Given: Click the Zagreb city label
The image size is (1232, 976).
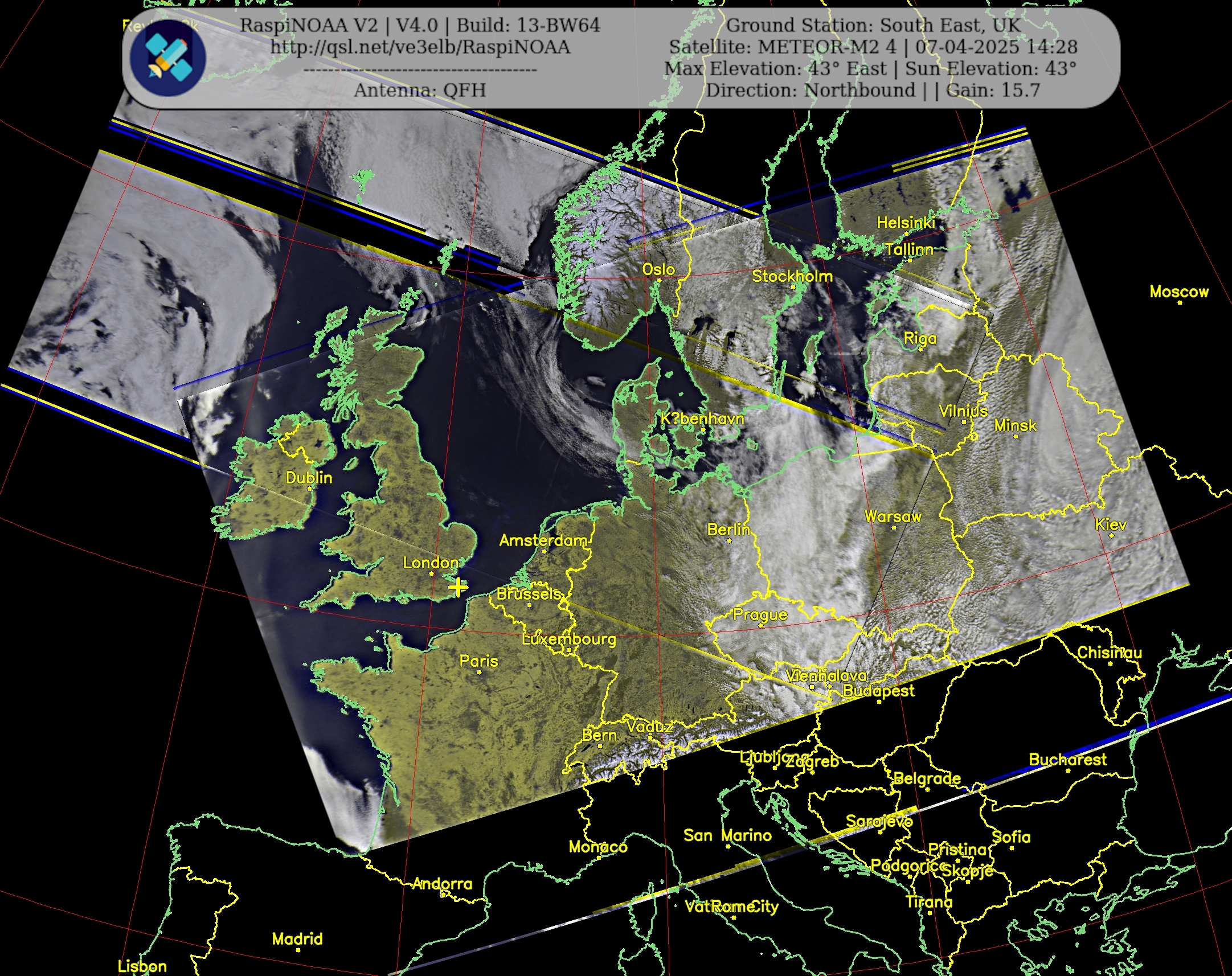Looking at the screenshot, I should click(x=813, y=762).
